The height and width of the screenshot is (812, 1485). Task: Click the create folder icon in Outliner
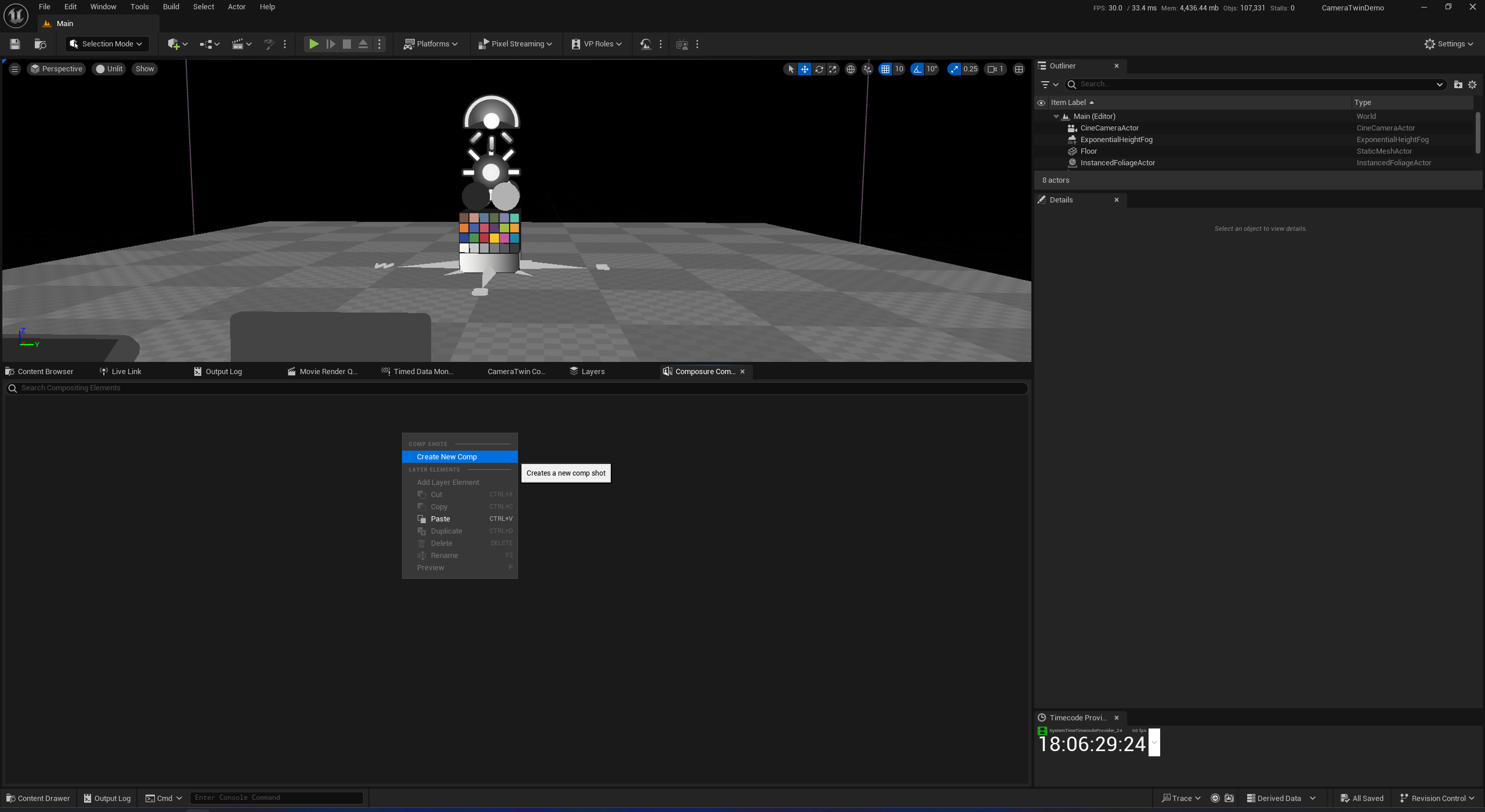[1458, 85]
